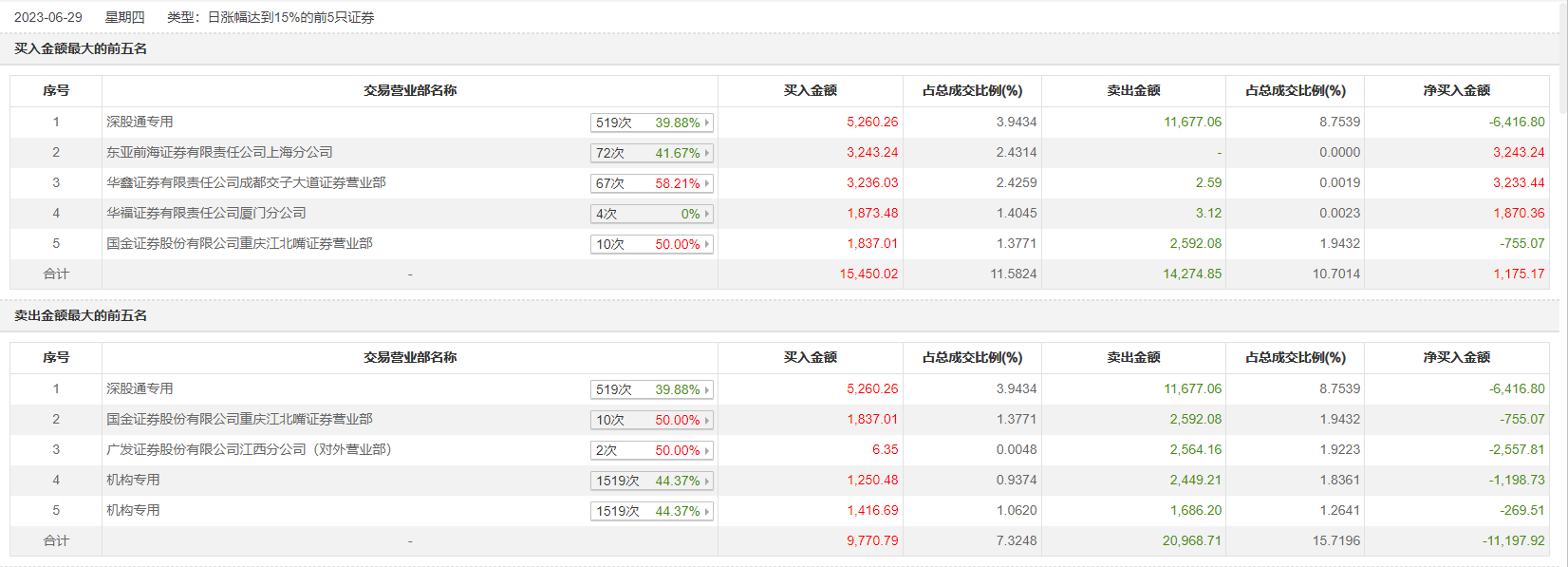Open 广发证券江西分公司 (对外营业部) link
Image resolution: width=1568 pixels, height=567 pixels.
pyautogui.click(x=249, y=449)
